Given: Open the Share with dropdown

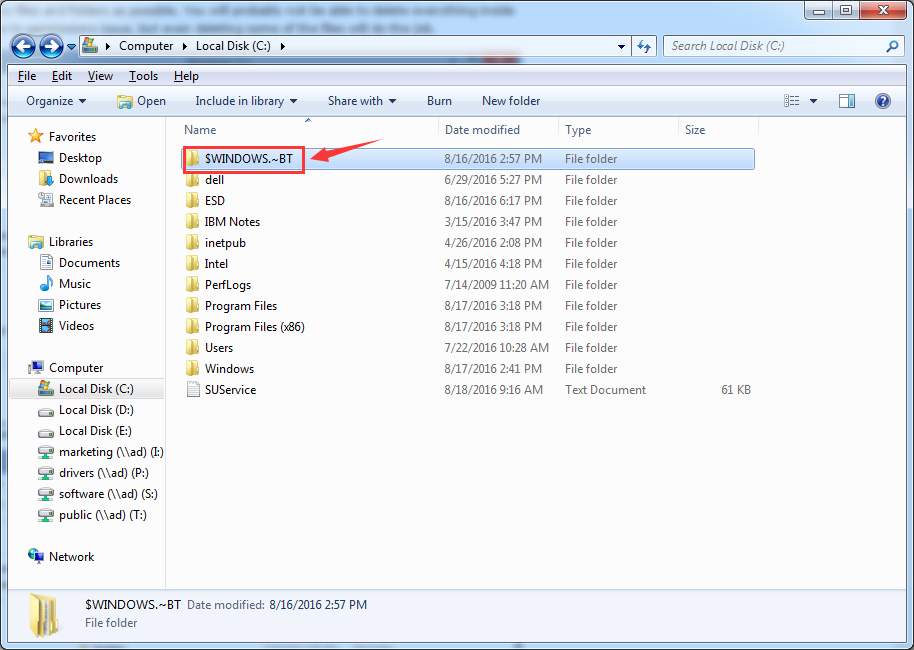Looking at the screenshot, I should click(360, 101).
